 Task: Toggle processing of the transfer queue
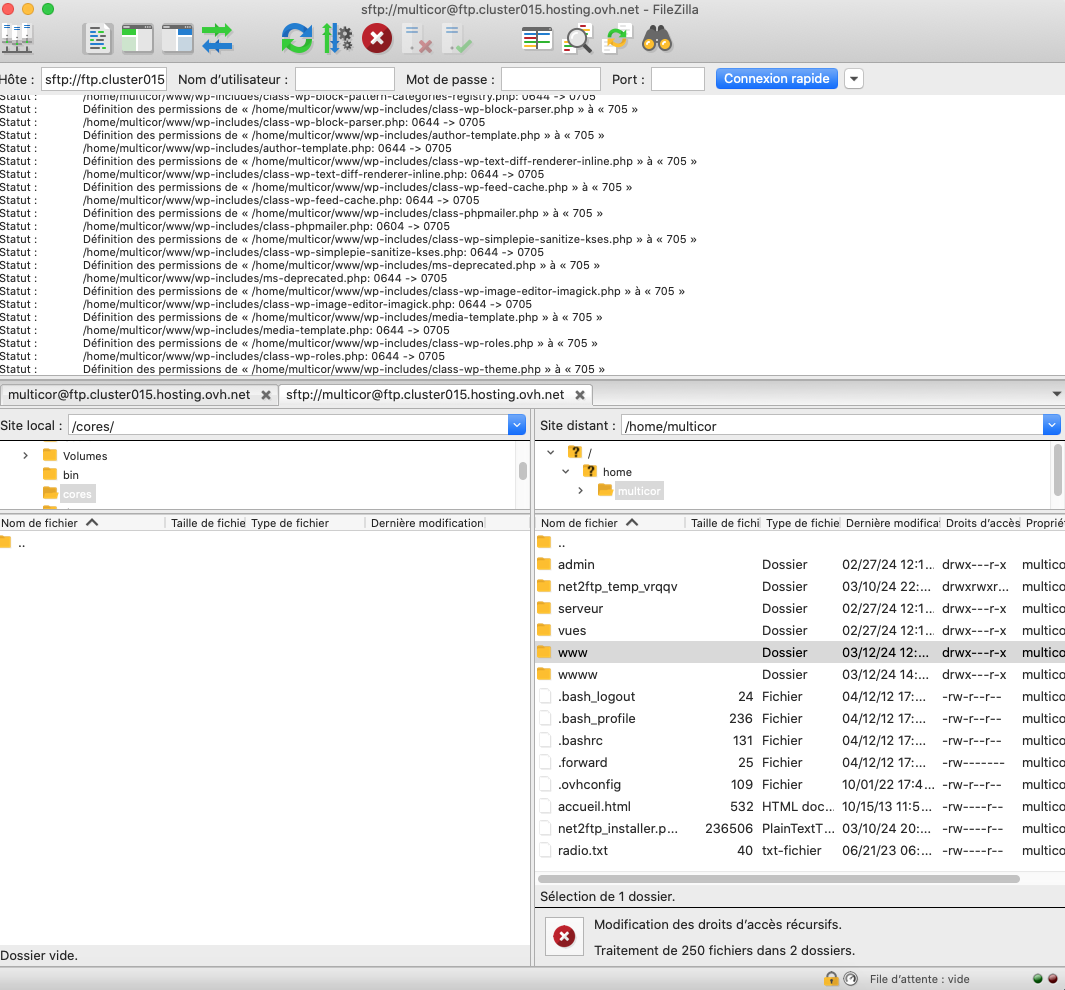(x=337, y=39)
